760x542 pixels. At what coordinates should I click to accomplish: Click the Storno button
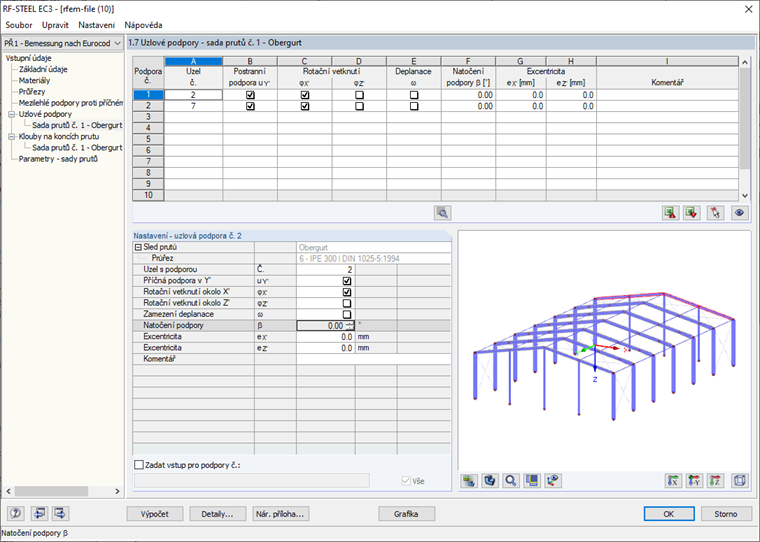coord(726,514)
